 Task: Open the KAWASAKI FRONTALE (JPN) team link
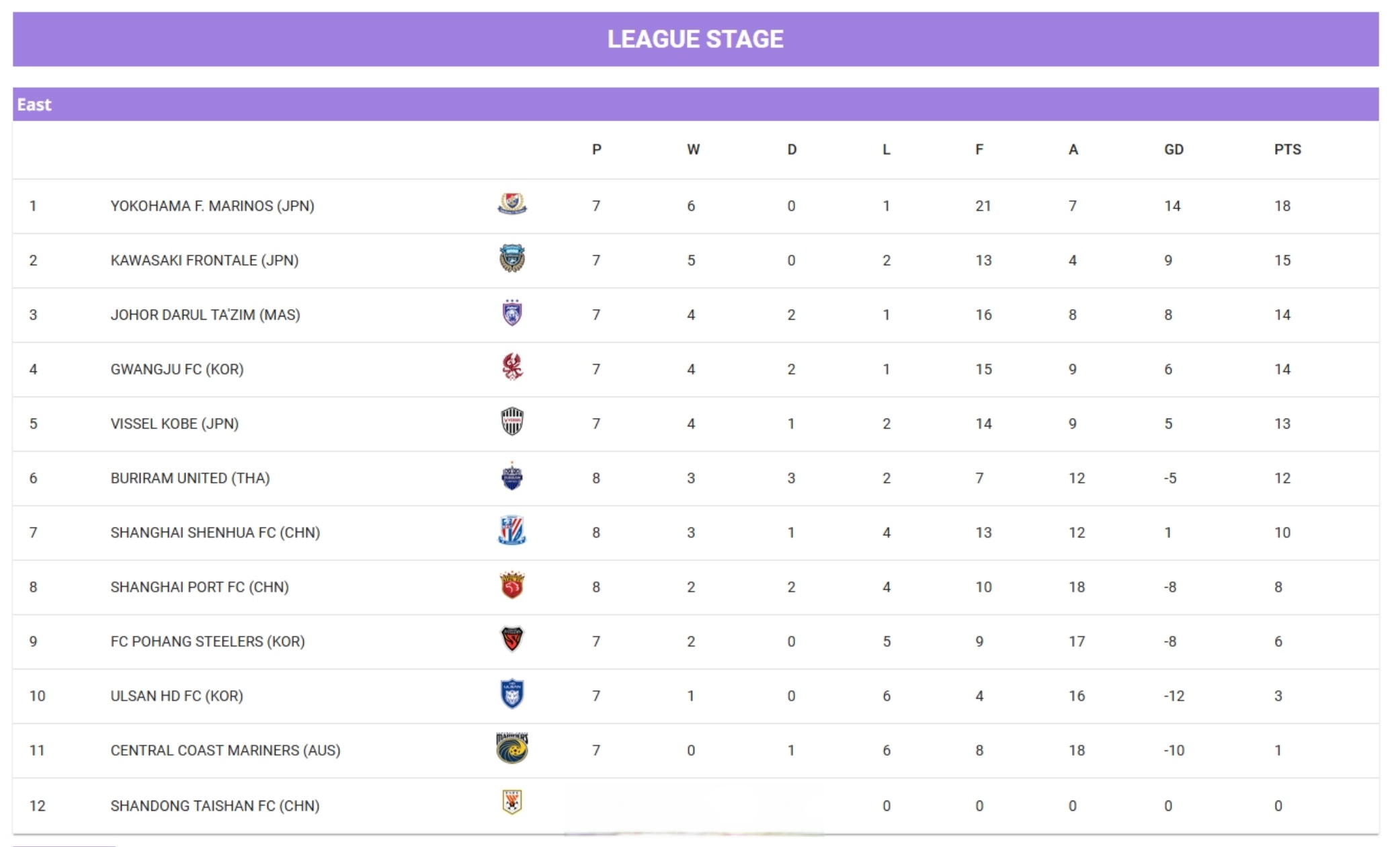[204, 261]
